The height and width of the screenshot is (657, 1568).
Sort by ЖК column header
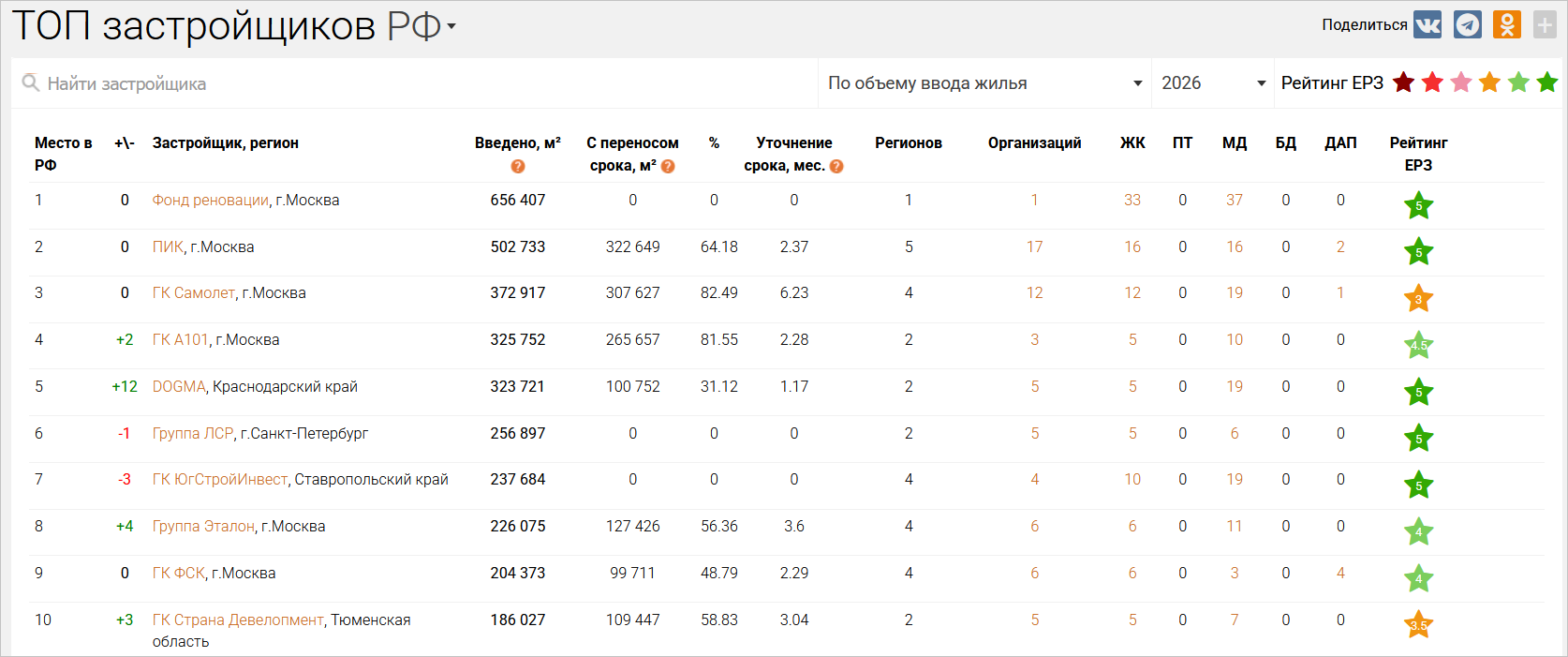coord(1132,142)
